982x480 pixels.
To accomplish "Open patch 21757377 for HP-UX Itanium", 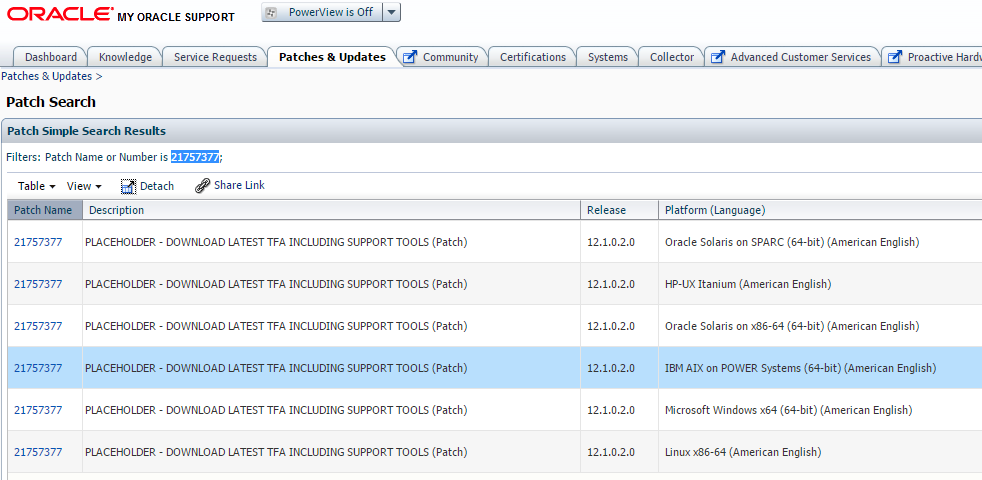I will [38, 284].
